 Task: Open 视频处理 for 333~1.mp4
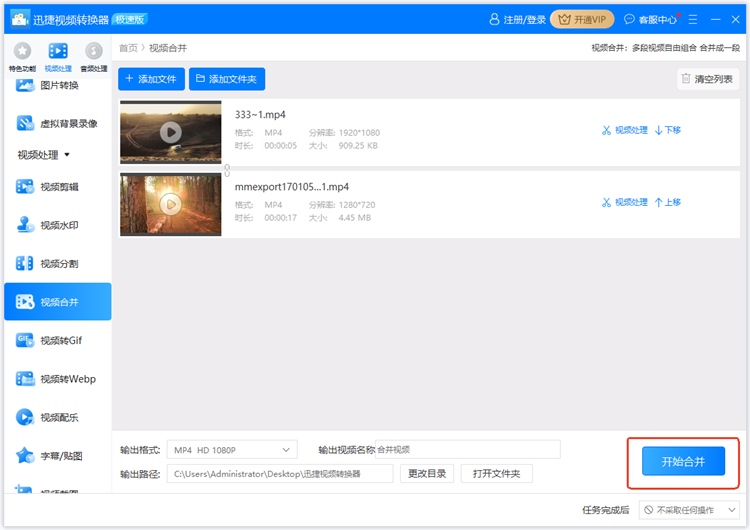(x=625, y=130)
